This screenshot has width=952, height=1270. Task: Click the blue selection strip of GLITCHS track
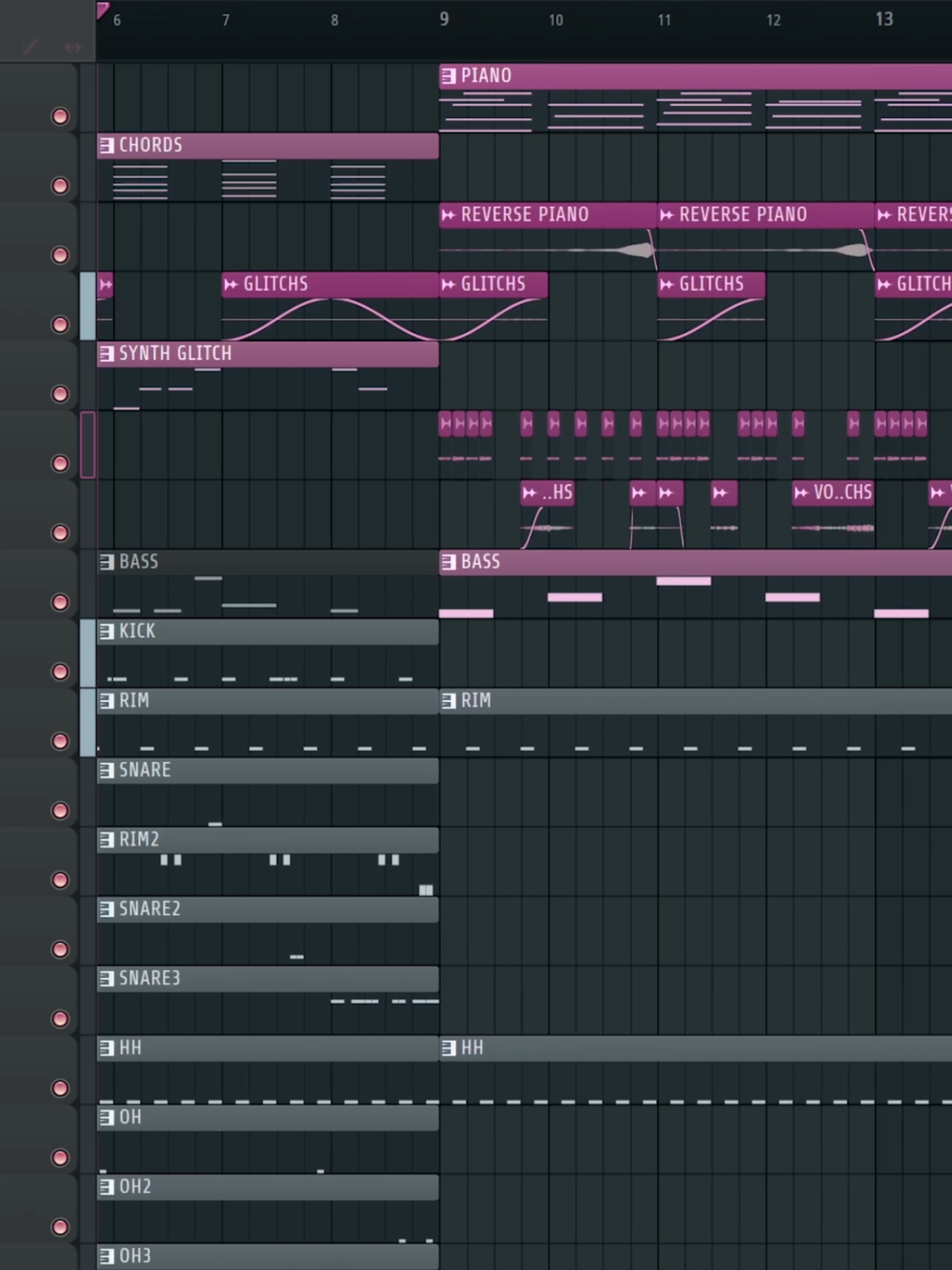point(88,306)
